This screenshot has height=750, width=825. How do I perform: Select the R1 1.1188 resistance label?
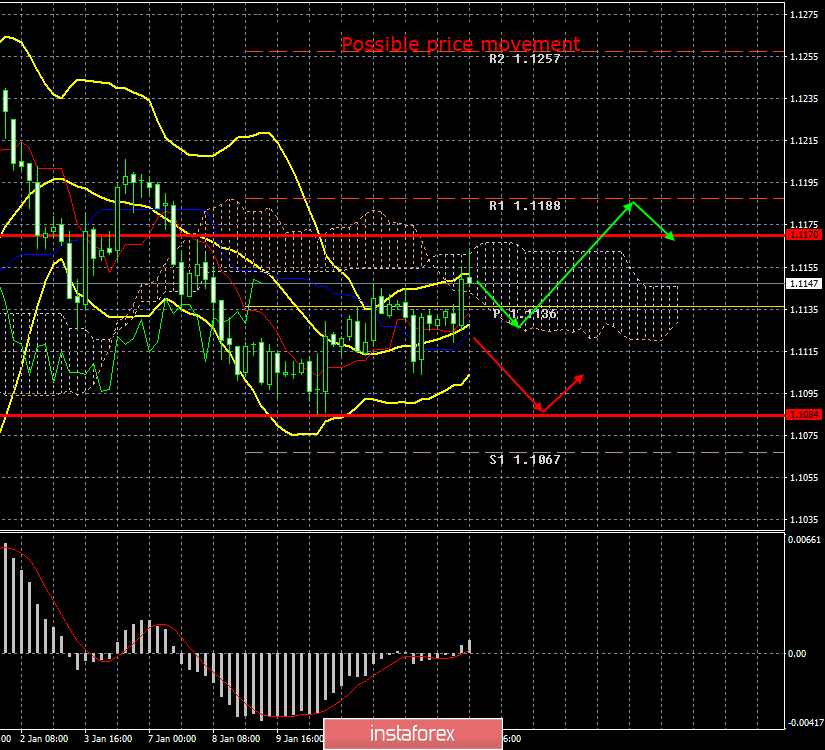[525, 206]
